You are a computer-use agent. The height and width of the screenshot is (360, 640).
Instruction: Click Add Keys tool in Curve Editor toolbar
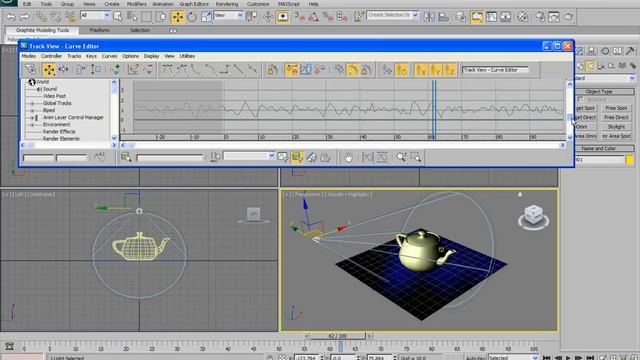116,70
